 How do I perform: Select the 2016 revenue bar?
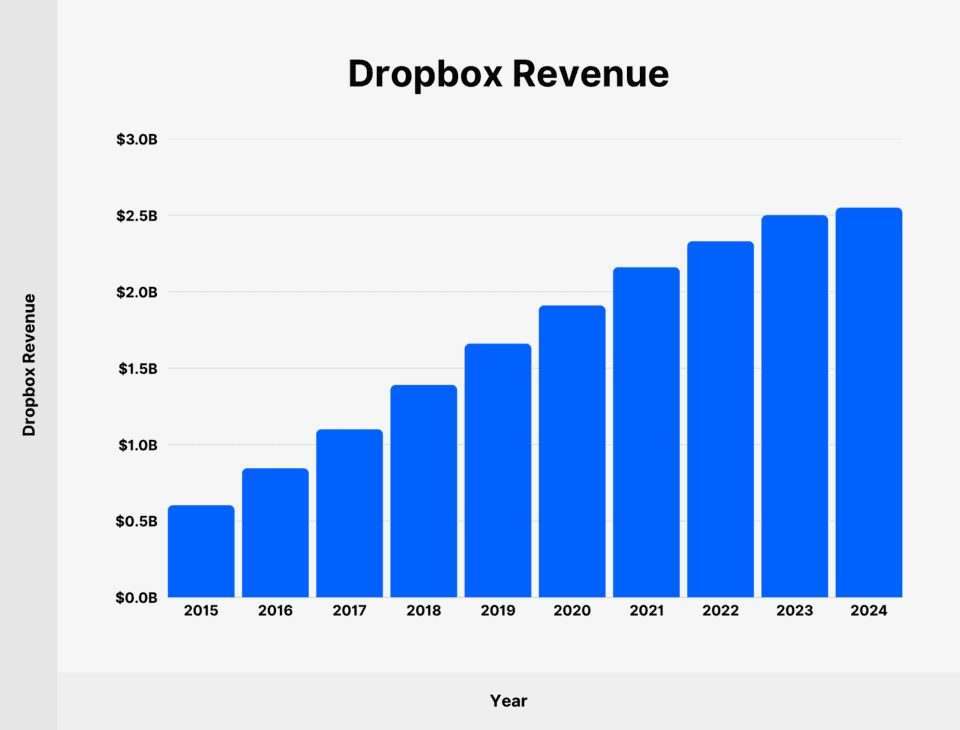pyautogui.click(x=276, y=530)
